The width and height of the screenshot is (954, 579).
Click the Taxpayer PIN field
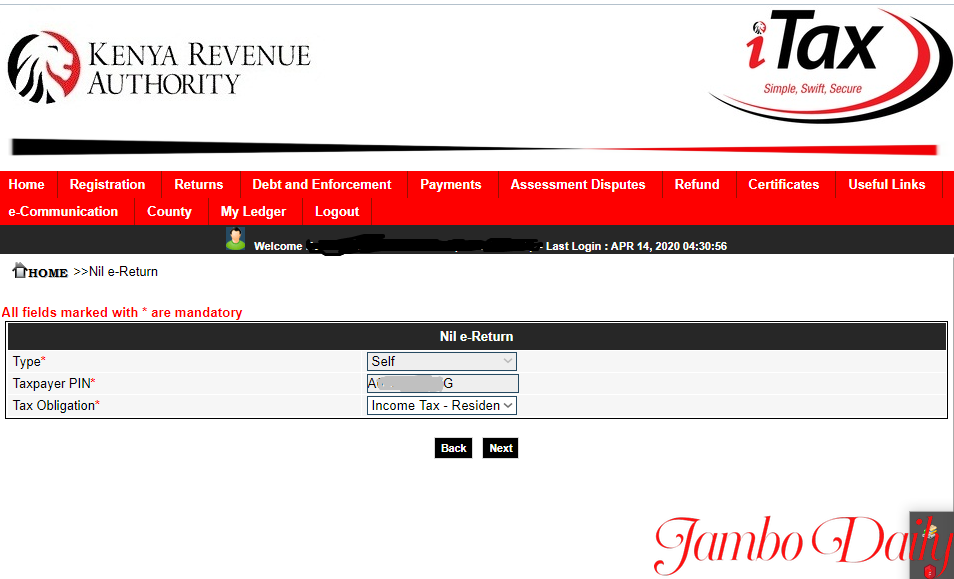point(442,383)
